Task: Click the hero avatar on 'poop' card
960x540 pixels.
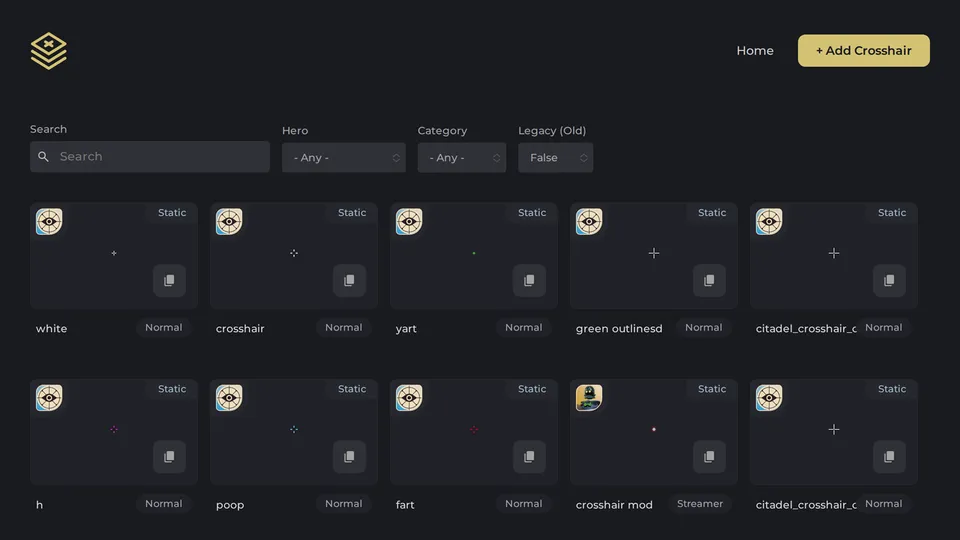Action: tap(229, 398)
